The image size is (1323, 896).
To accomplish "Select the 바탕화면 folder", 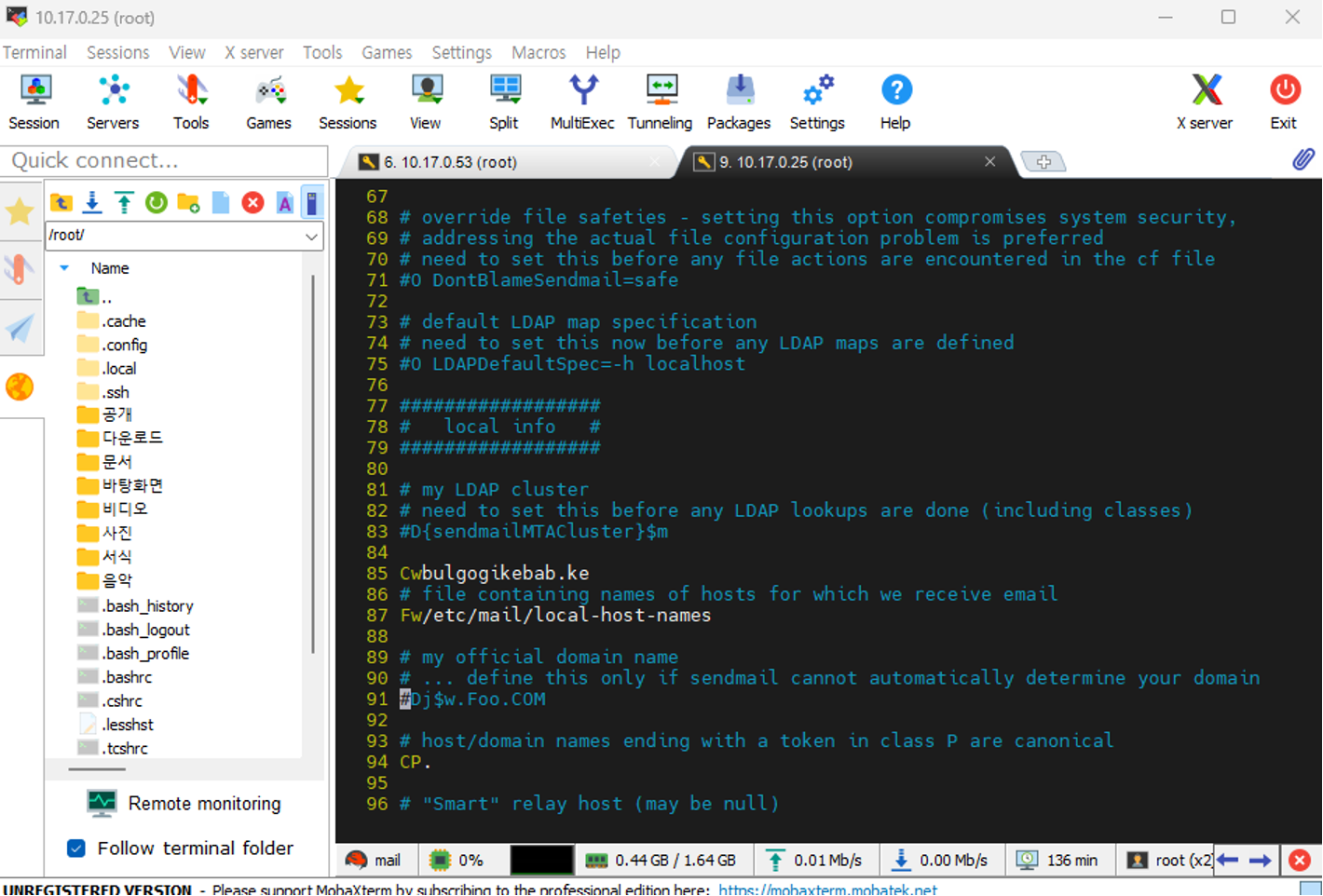I will click(x=132, y=485).
